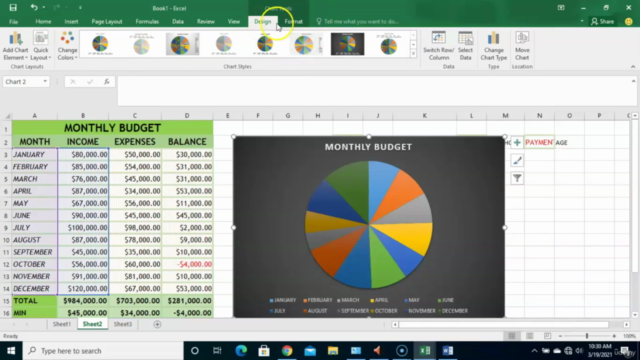Open Microsoft Edge from taskbar
The height and width of the screenshot is (360, 640).
click(x=241, y=351)
